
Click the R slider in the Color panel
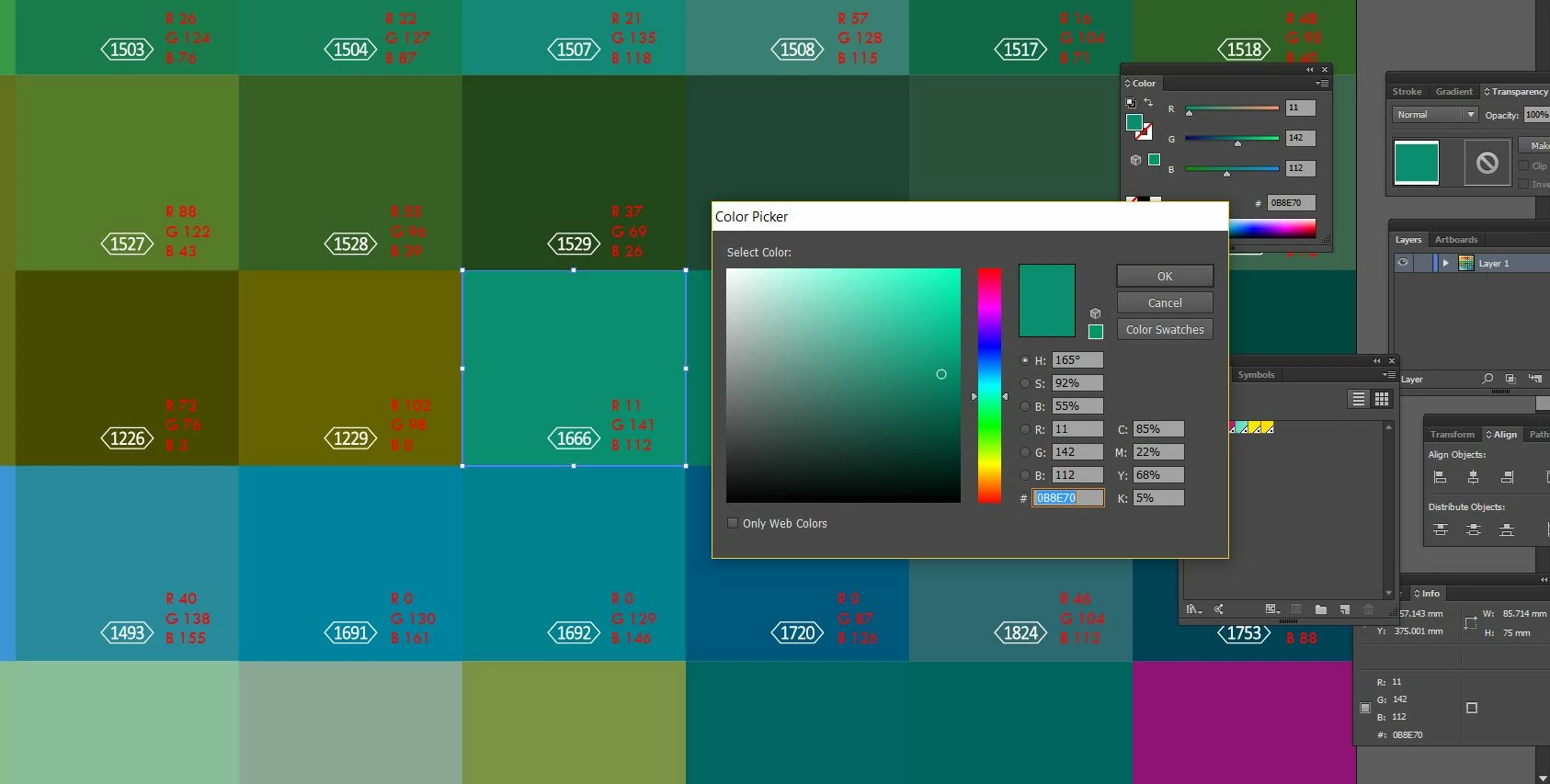click(1232, 108)
